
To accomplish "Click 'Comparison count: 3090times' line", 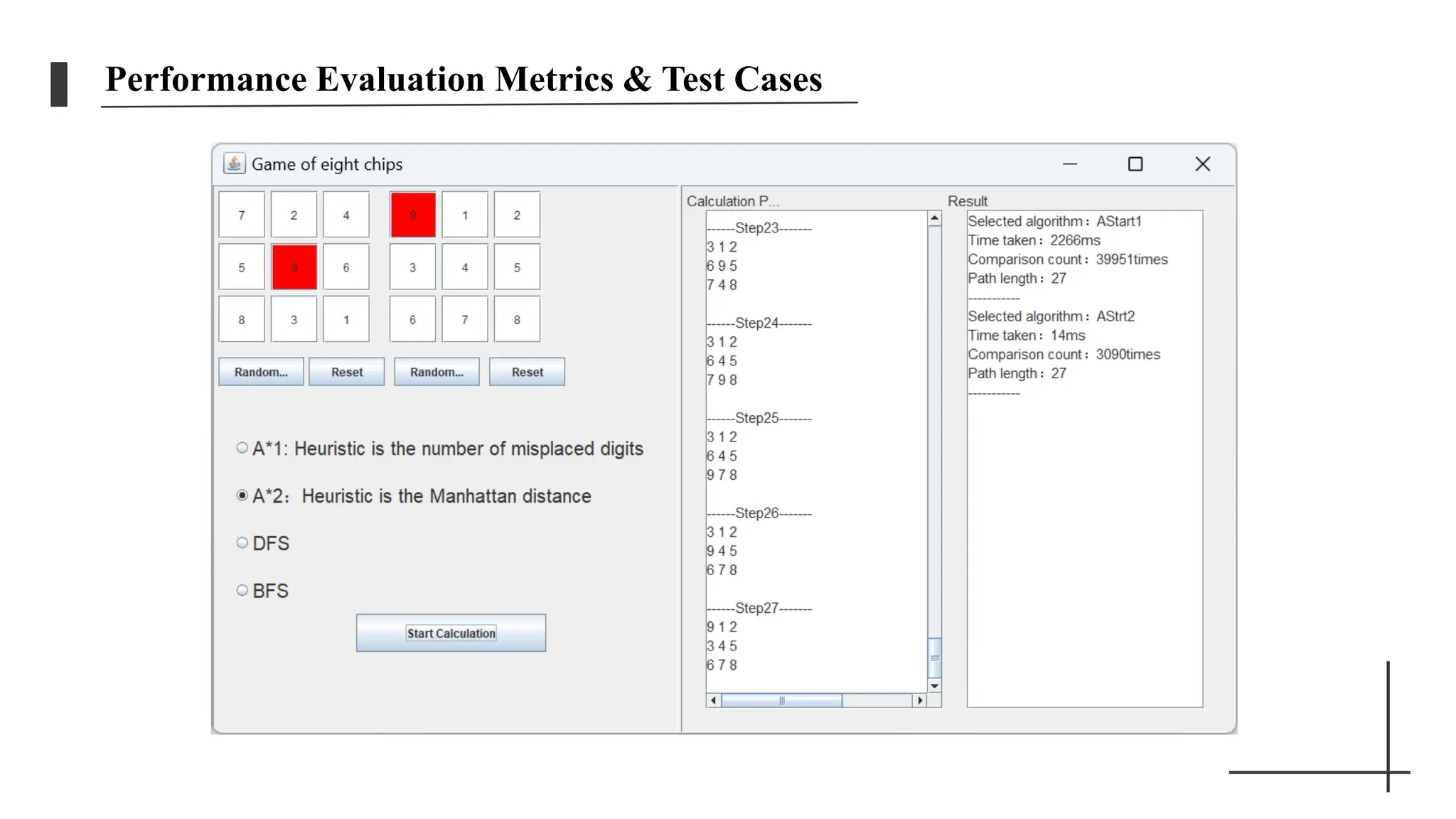I will [1064, 354].
